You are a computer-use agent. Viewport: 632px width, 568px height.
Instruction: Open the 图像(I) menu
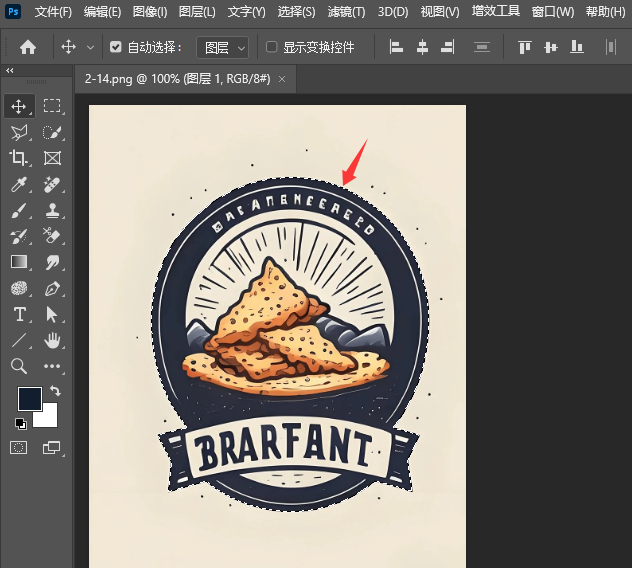(x=150, y=12)
